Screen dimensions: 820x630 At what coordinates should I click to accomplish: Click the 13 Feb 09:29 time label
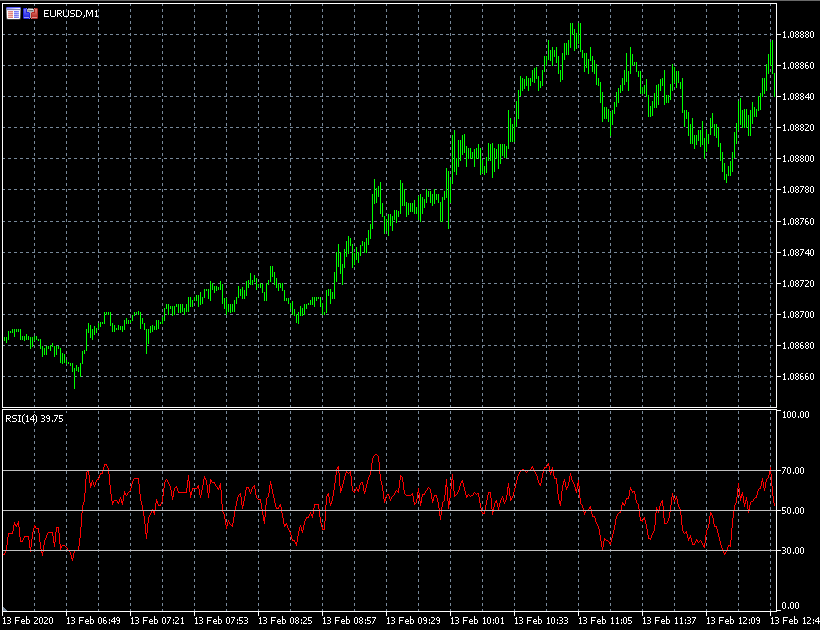[413, 621]
